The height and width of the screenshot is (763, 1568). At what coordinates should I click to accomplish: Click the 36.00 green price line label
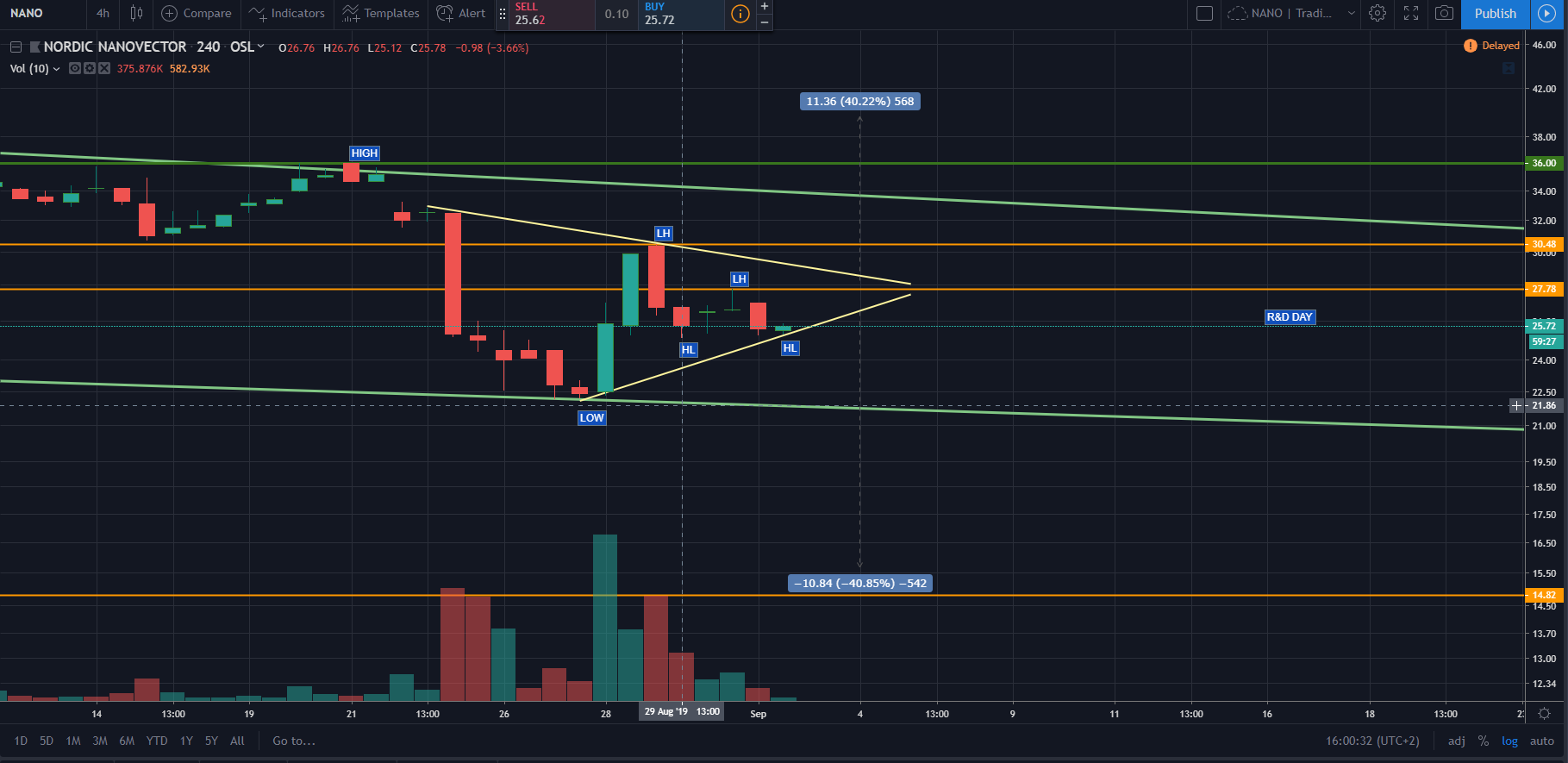tap(1544, 163)
